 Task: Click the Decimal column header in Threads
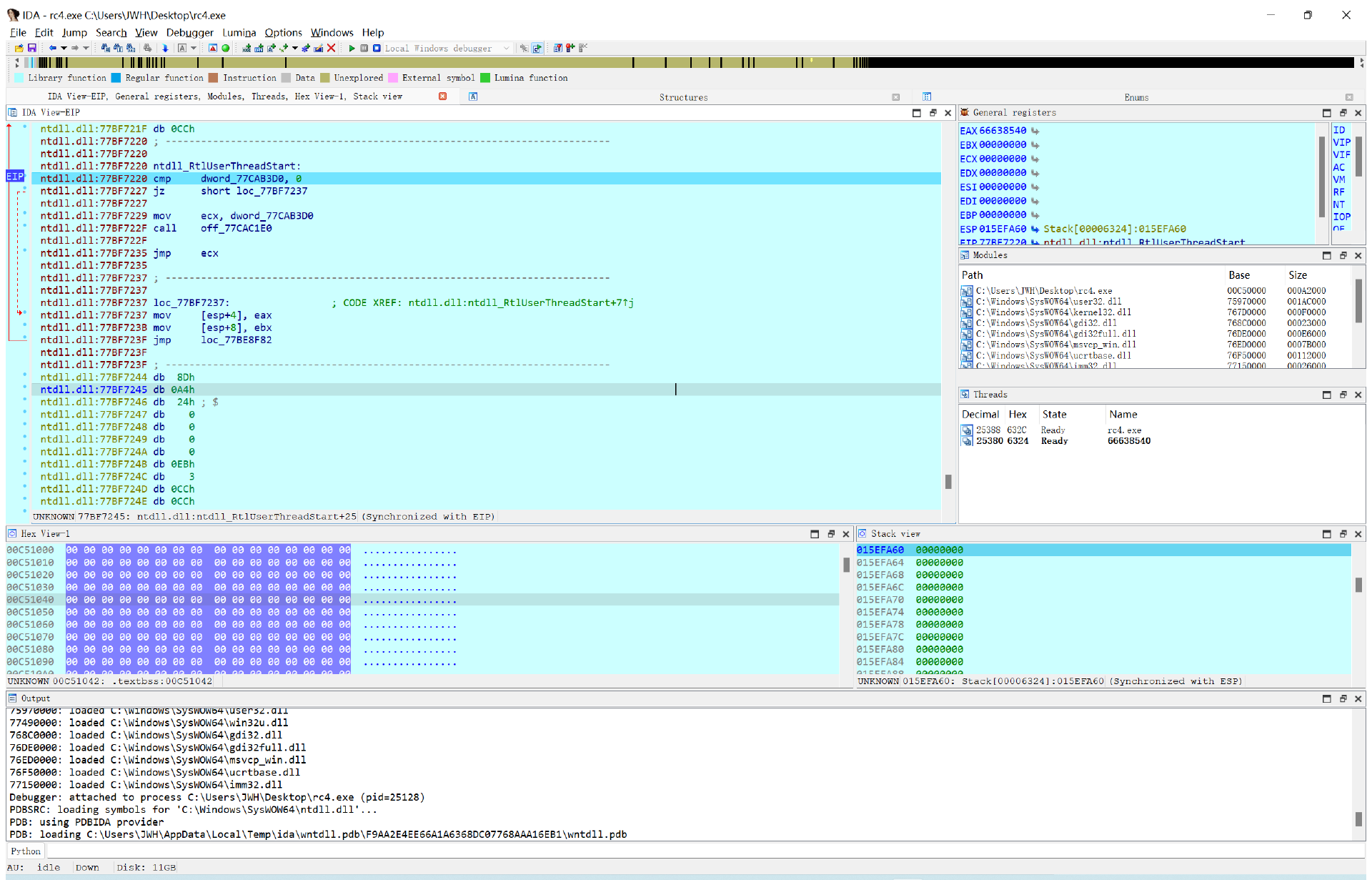pos(980,415)
